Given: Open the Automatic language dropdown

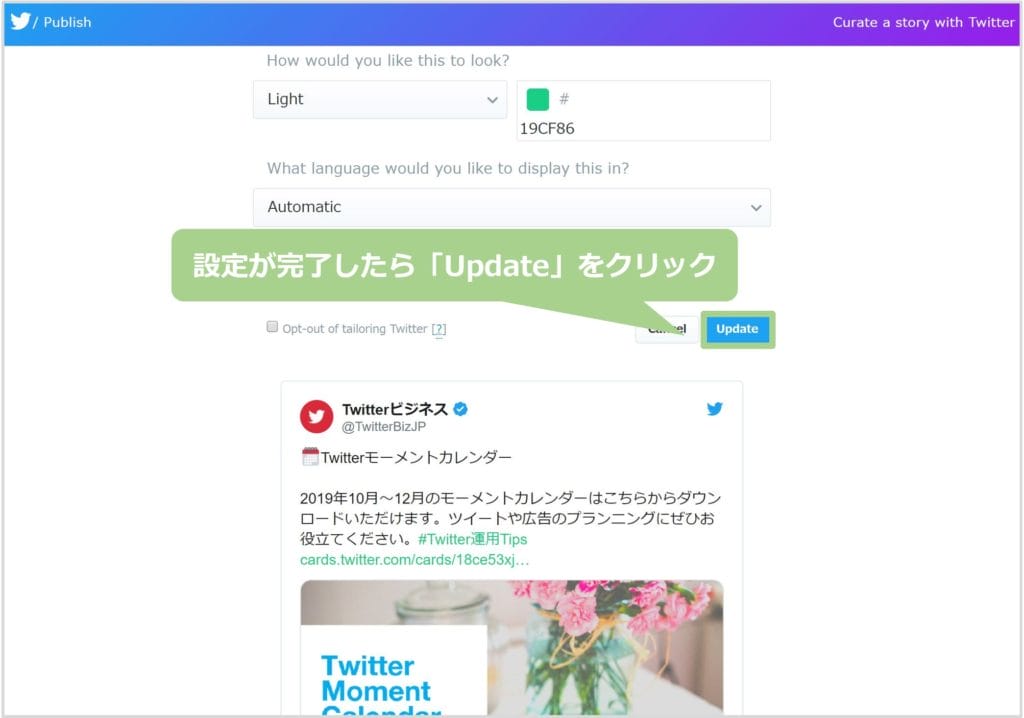Looking at the screenshot, I should (x=511, y=207).
